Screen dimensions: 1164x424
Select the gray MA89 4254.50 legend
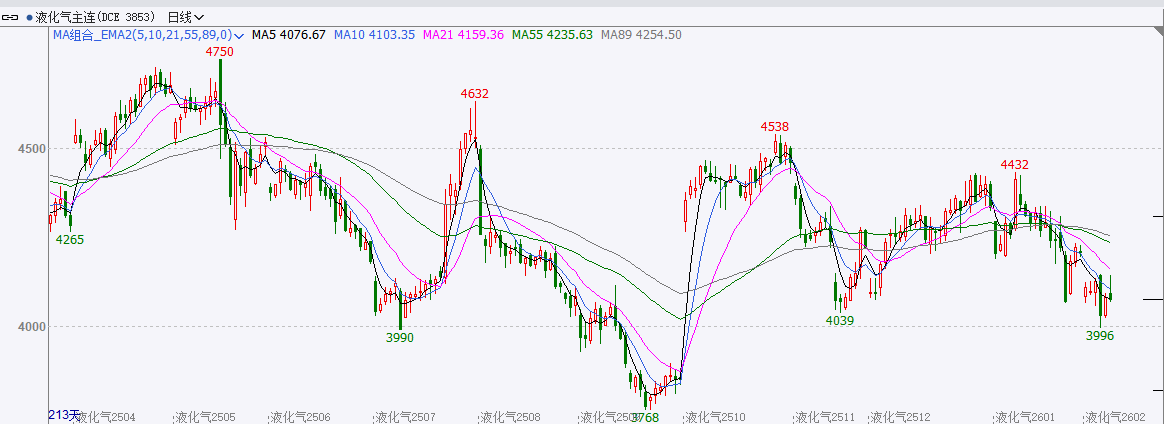pyautogui.click(x=640, y=35)
